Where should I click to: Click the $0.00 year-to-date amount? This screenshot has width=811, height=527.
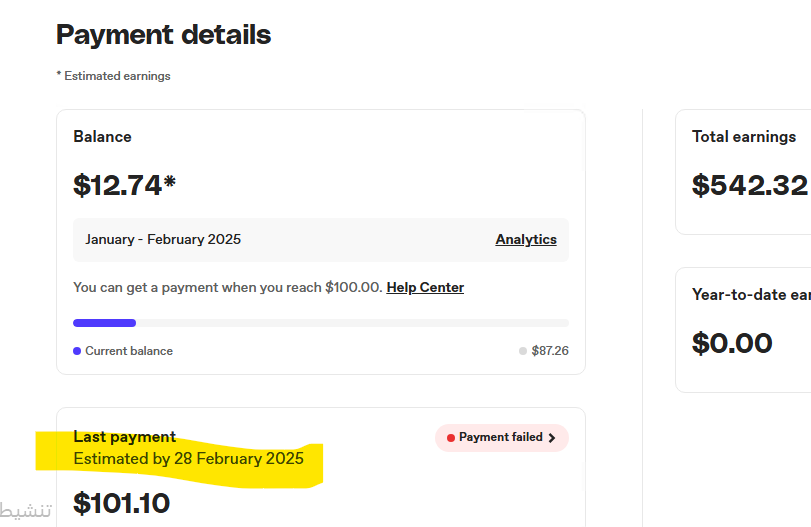[732, 343]
